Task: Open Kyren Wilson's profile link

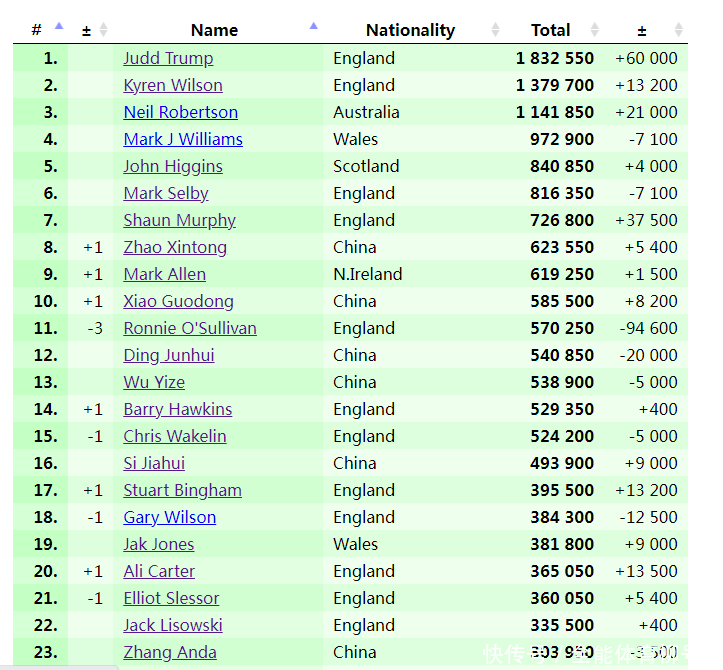Action: tap(173, 85)
